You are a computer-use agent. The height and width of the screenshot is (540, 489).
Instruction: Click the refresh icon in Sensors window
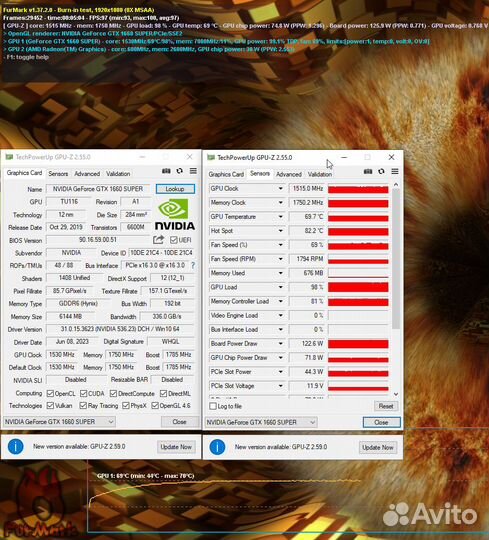coord(381,171)
